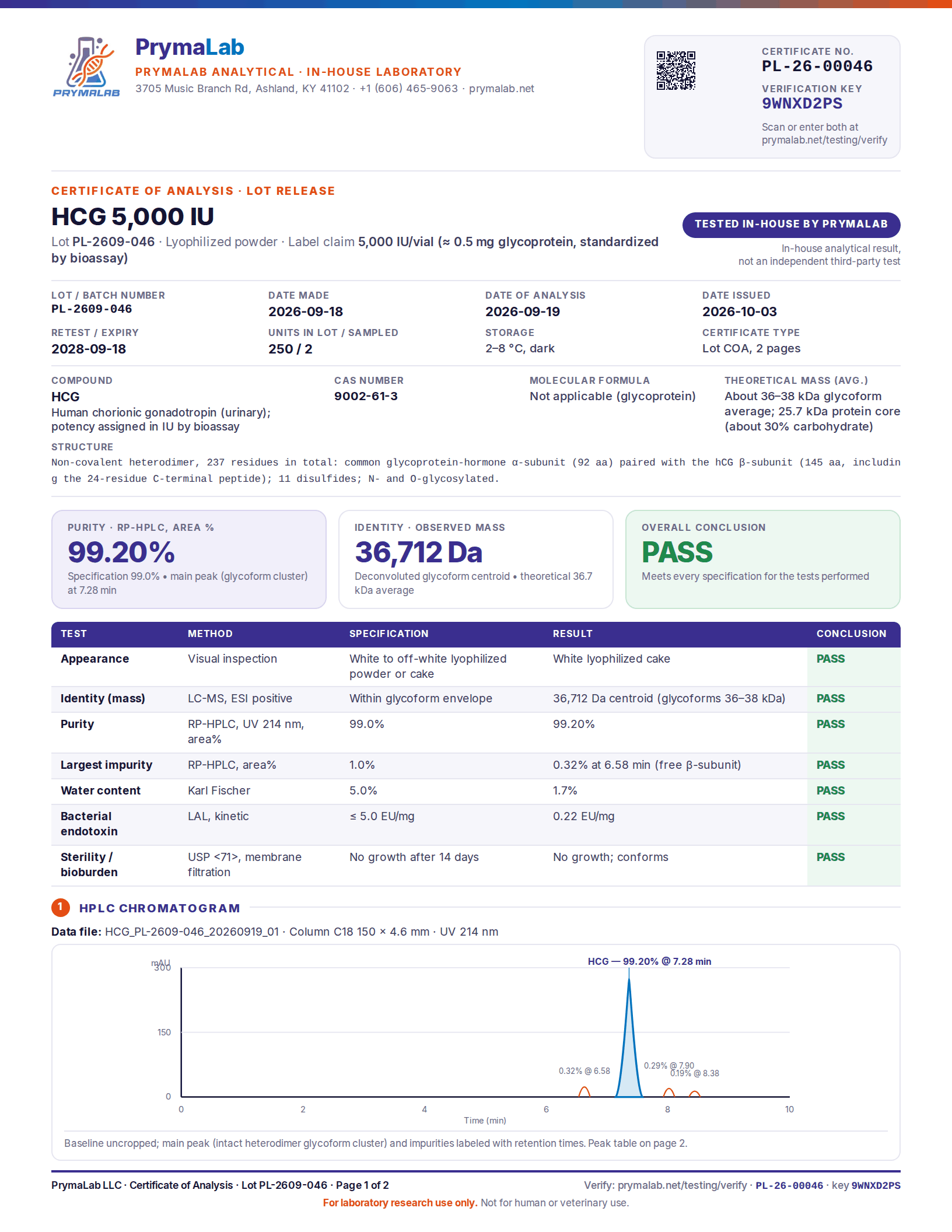The width and height of the screenshot is (952, 1232).
Task: Click the Appearance row label
Action: click(x=94, y=659)
